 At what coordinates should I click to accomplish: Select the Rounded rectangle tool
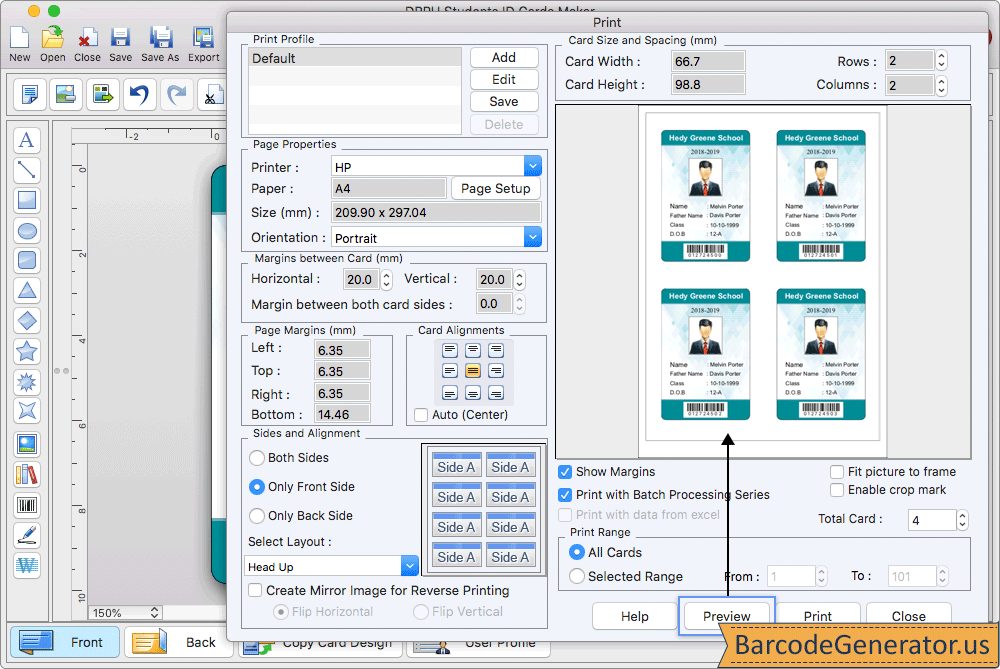(27, 260)
